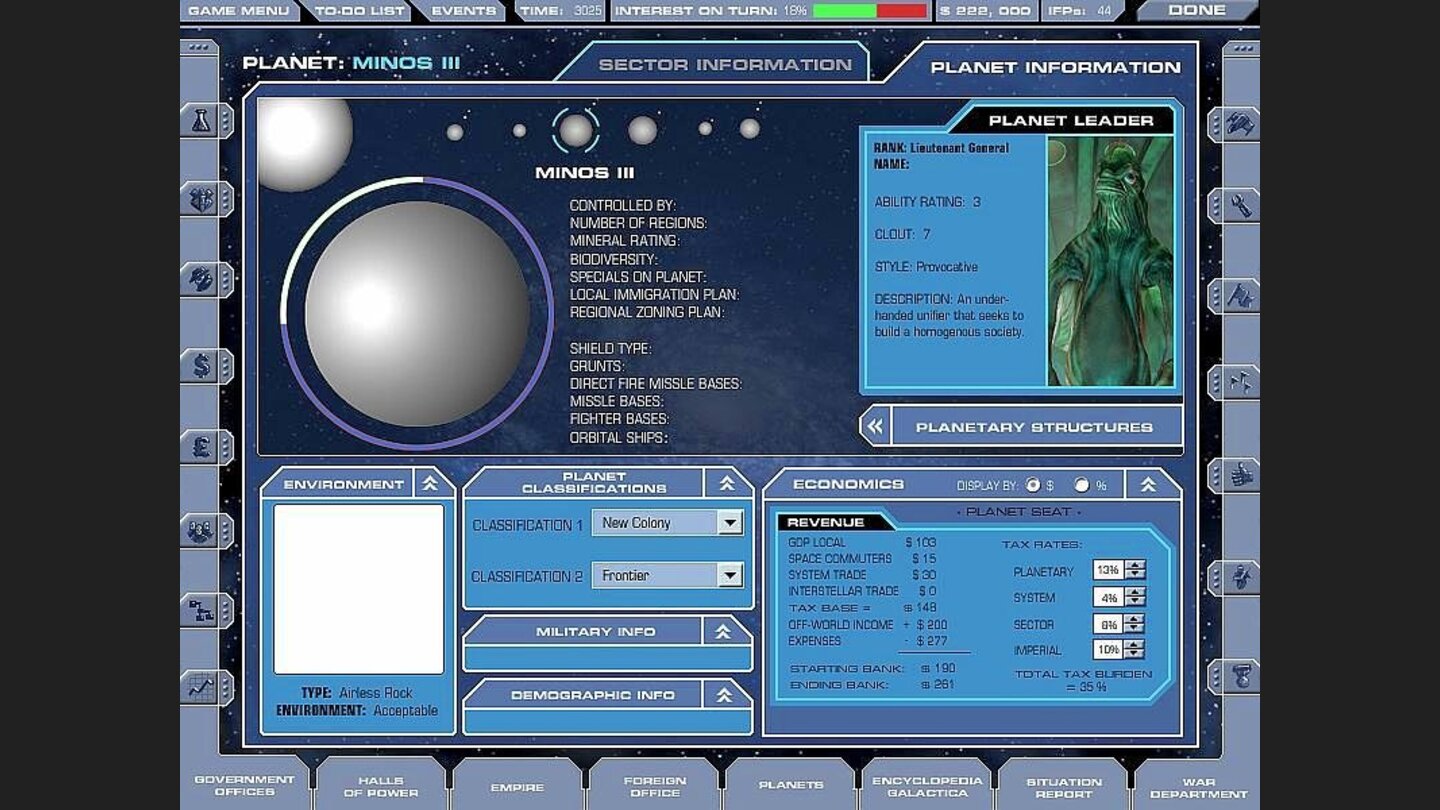
Task: Expand the Military Info panel
Action: point(724,631)
